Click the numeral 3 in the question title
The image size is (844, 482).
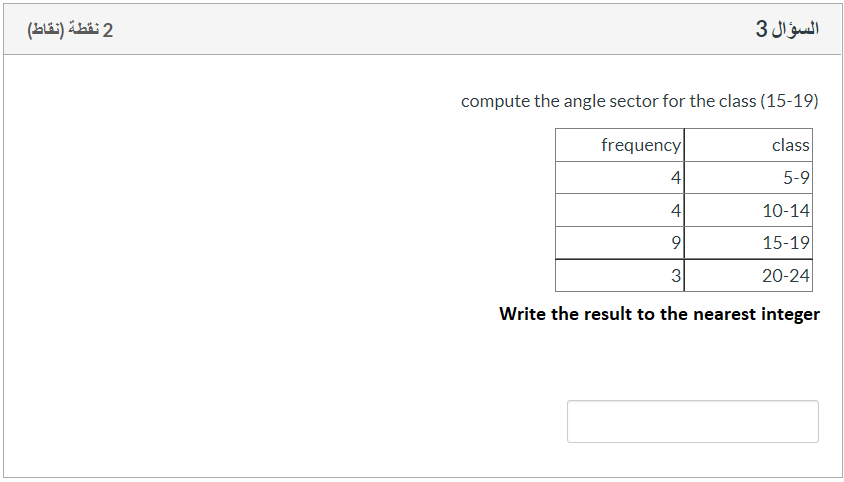pos(761,29)
